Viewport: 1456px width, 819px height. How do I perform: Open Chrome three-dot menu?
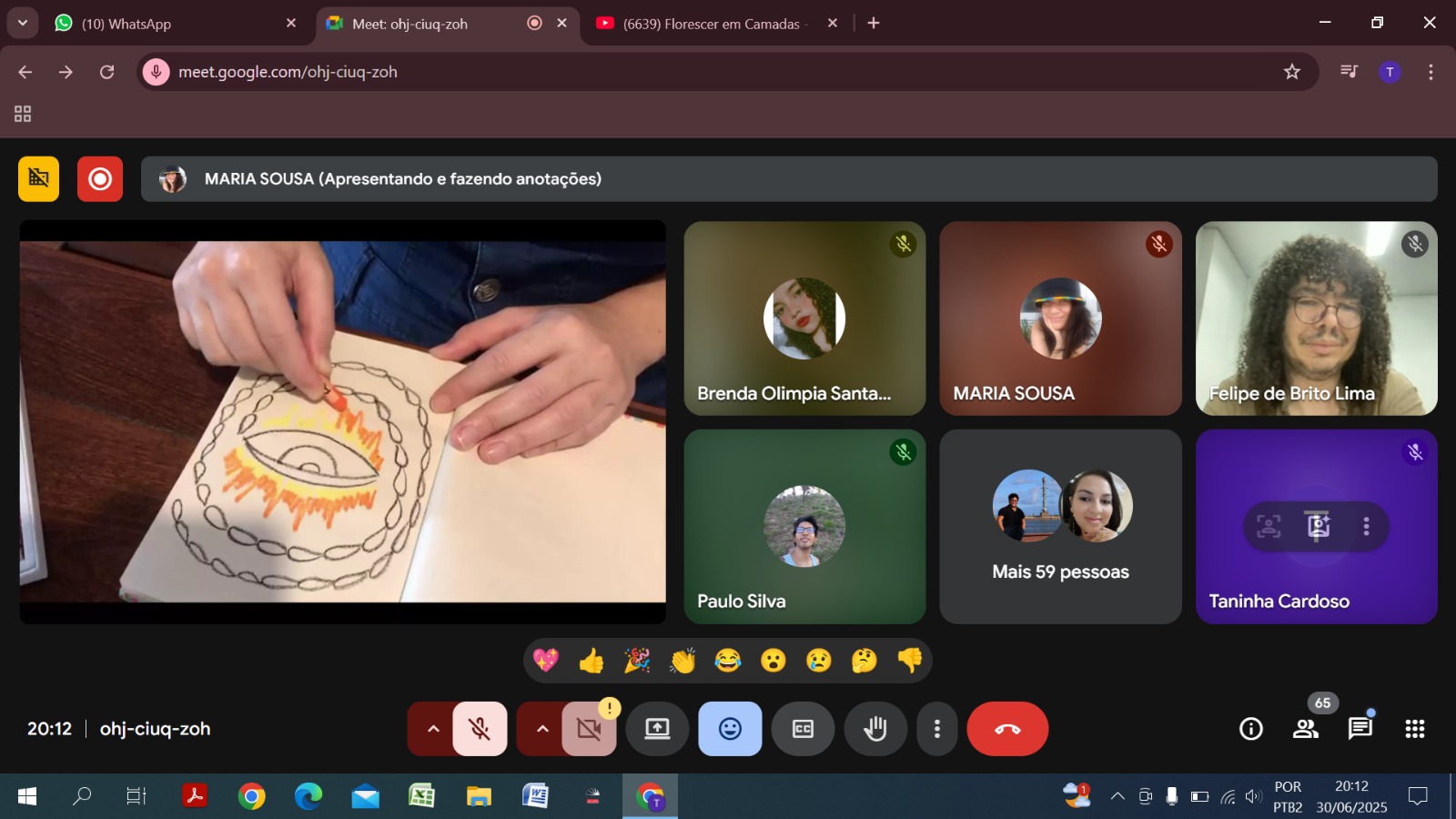click(1431, 72)
